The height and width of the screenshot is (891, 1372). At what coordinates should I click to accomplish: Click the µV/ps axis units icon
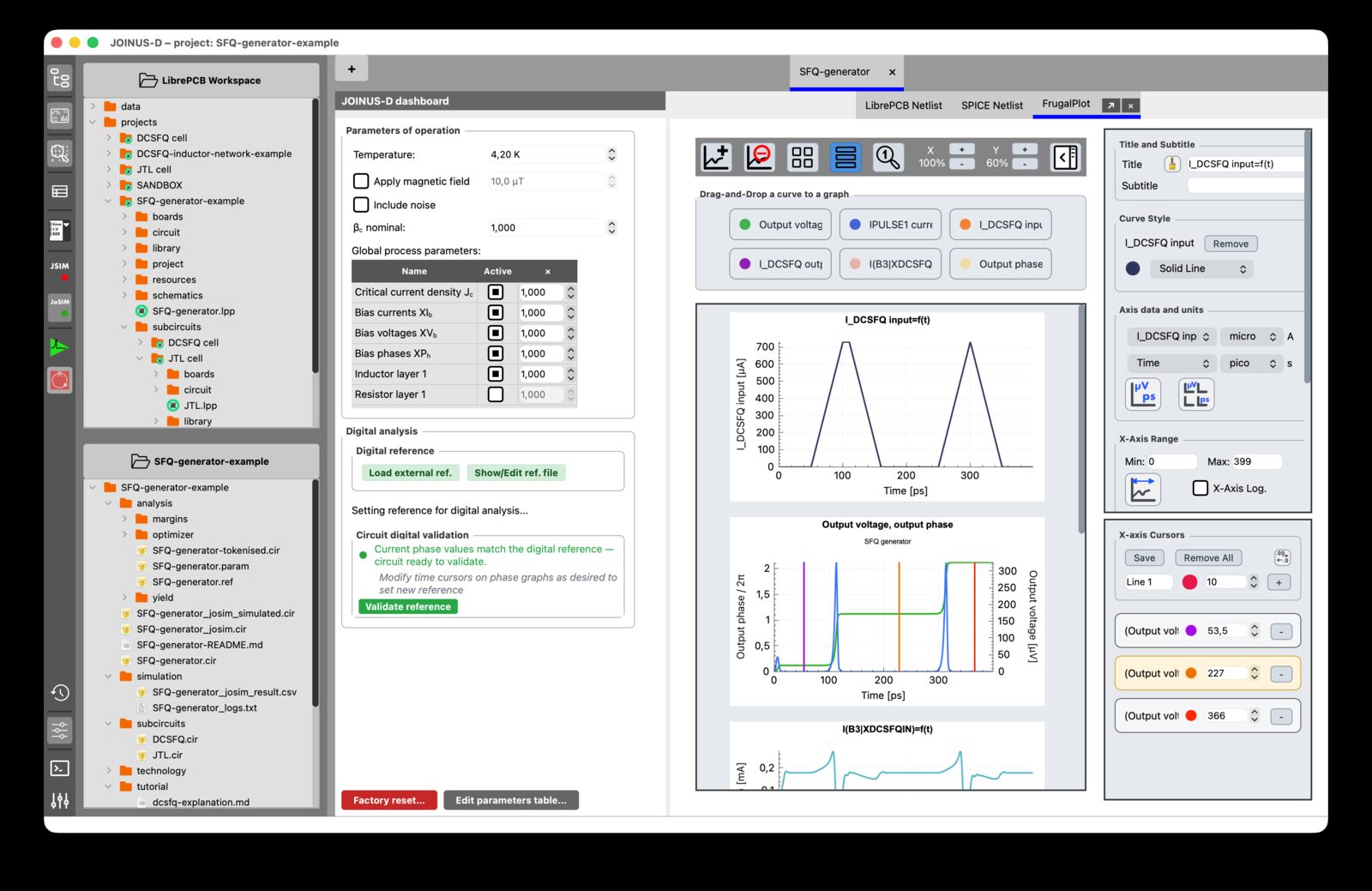point(1142,394)
